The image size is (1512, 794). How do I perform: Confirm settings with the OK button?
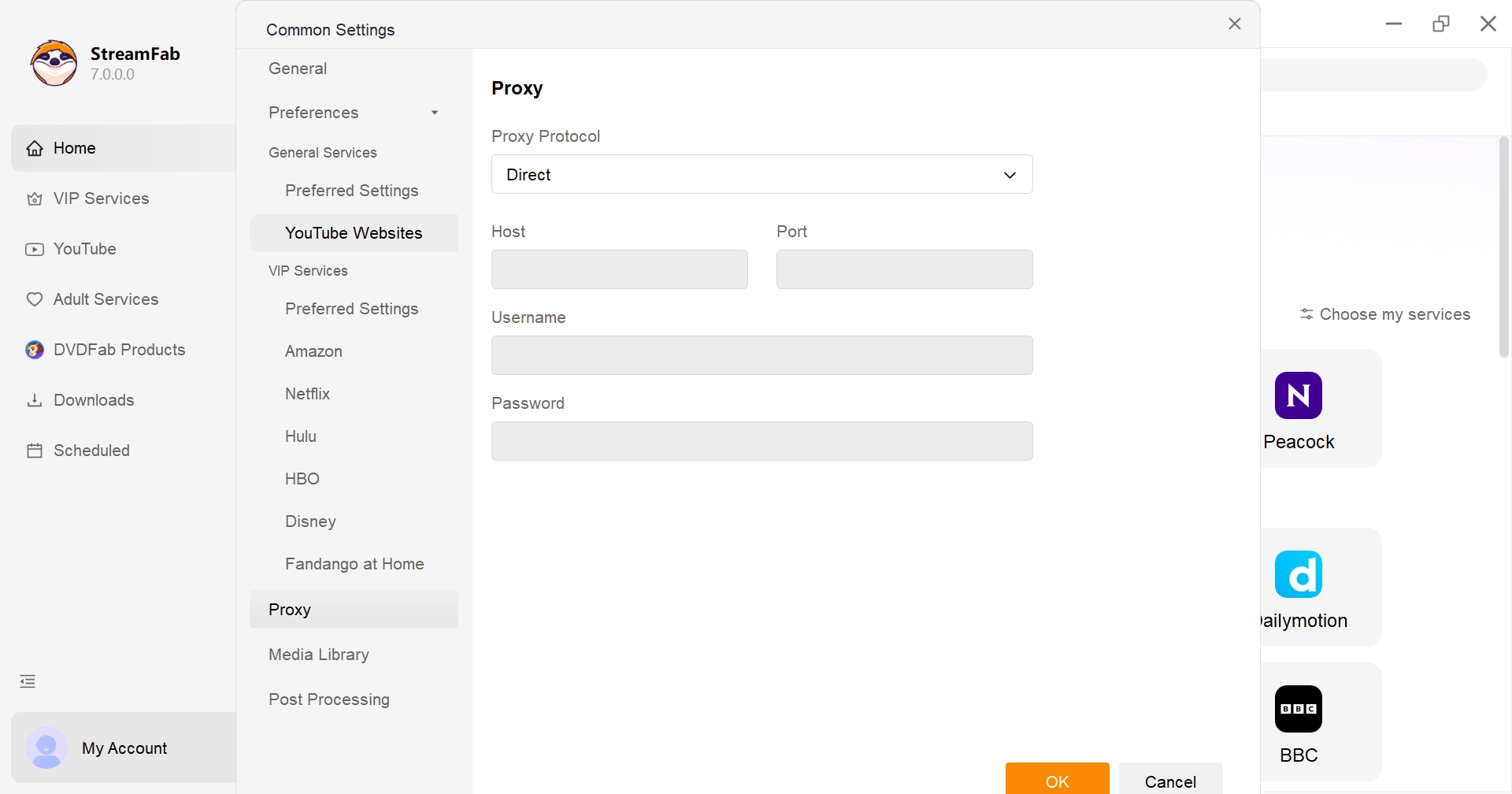click(x=1057, y=781)
